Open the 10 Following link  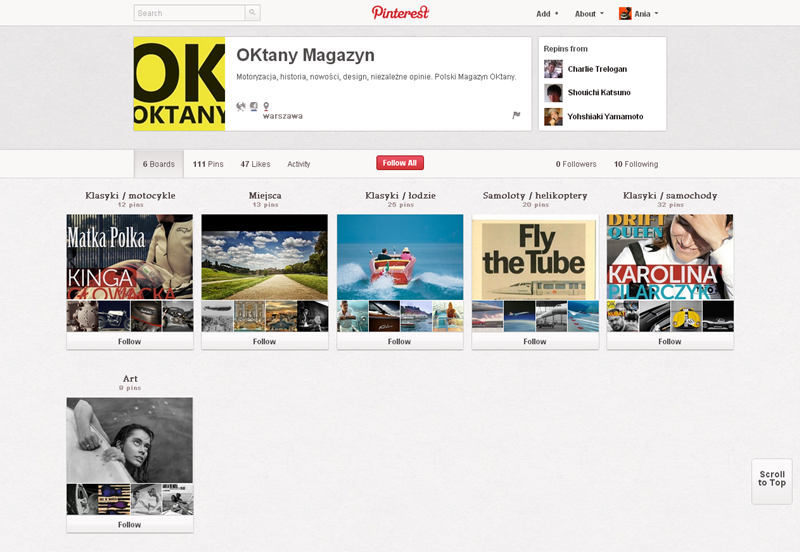click(636, 164)
